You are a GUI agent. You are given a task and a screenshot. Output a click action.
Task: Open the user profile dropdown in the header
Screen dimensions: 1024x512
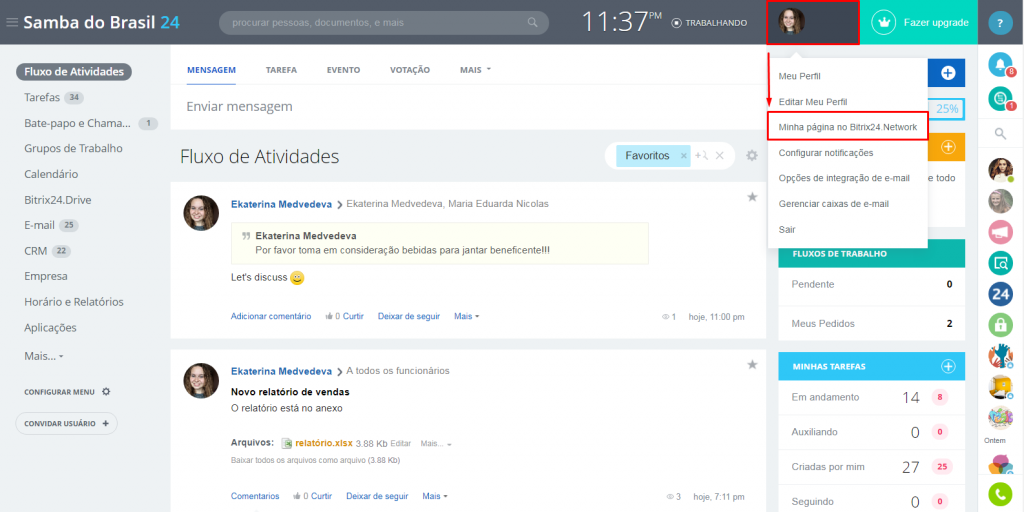(x=812, y=22)
